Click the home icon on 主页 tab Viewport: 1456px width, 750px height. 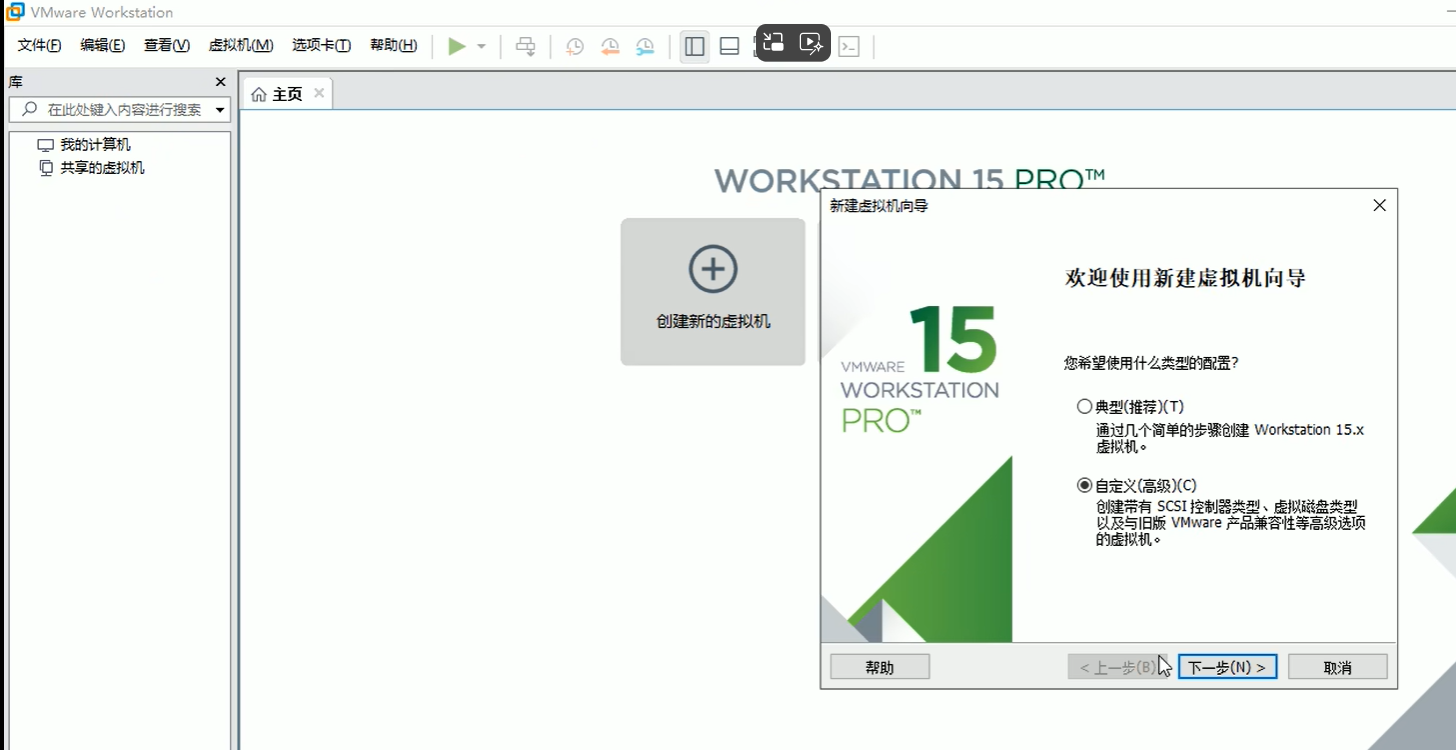coord(259,94)
